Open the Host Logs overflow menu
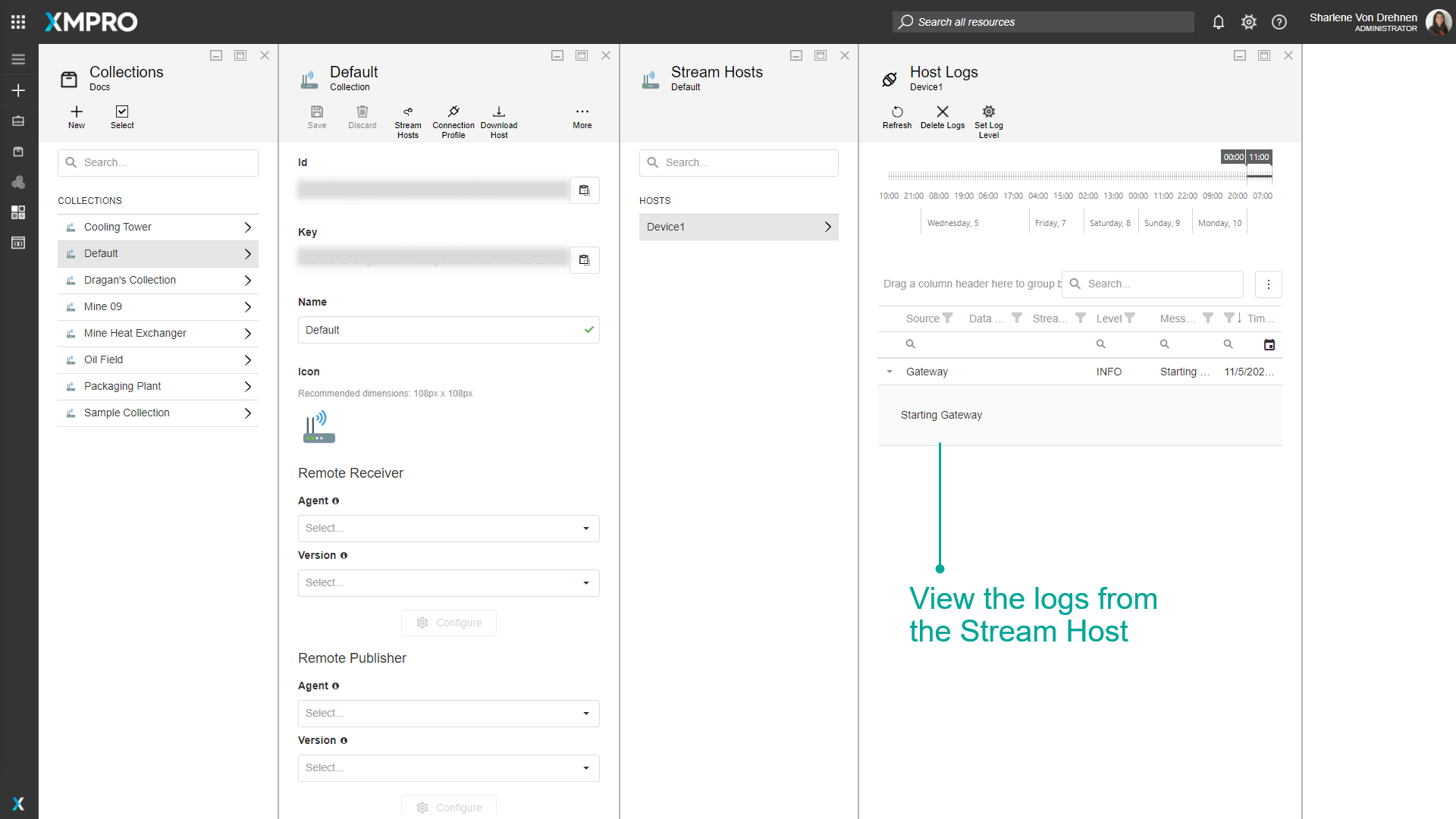This screenshot has height=819, width=1456. tap(1268, 284)
